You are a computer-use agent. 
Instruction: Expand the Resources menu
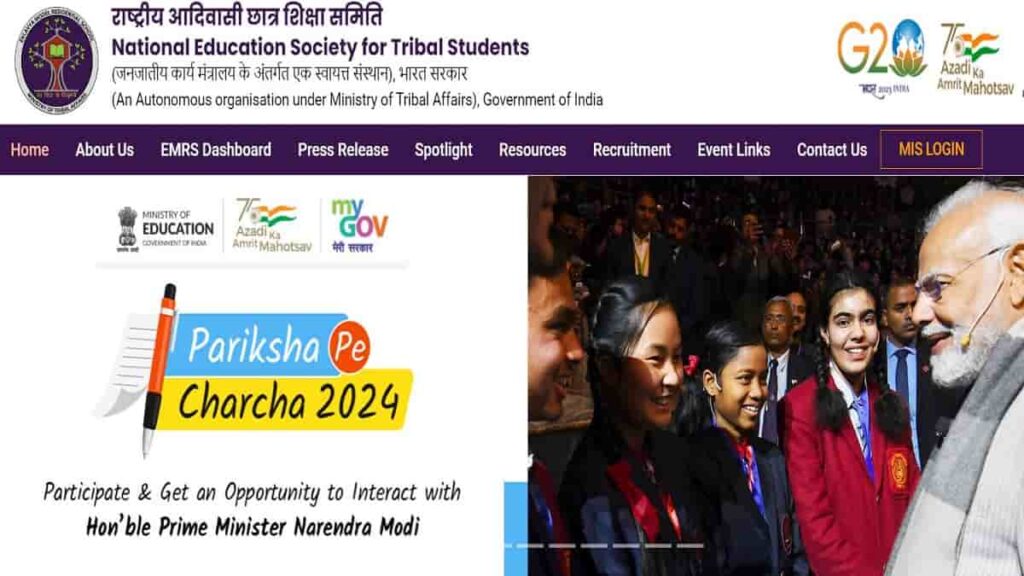(x=532, y=150)
